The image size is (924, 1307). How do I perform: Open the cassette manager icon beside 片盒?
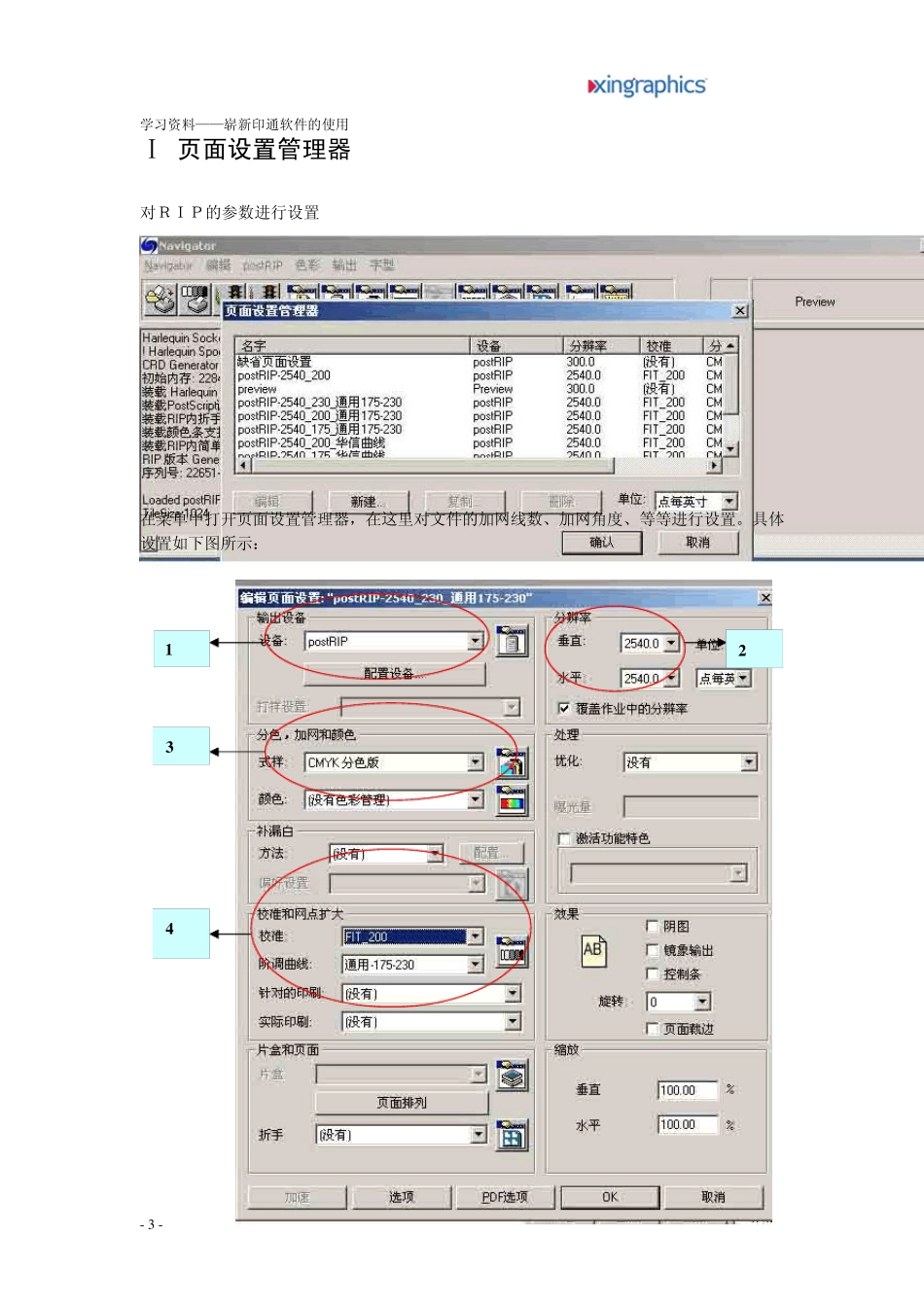[512, 1075]
